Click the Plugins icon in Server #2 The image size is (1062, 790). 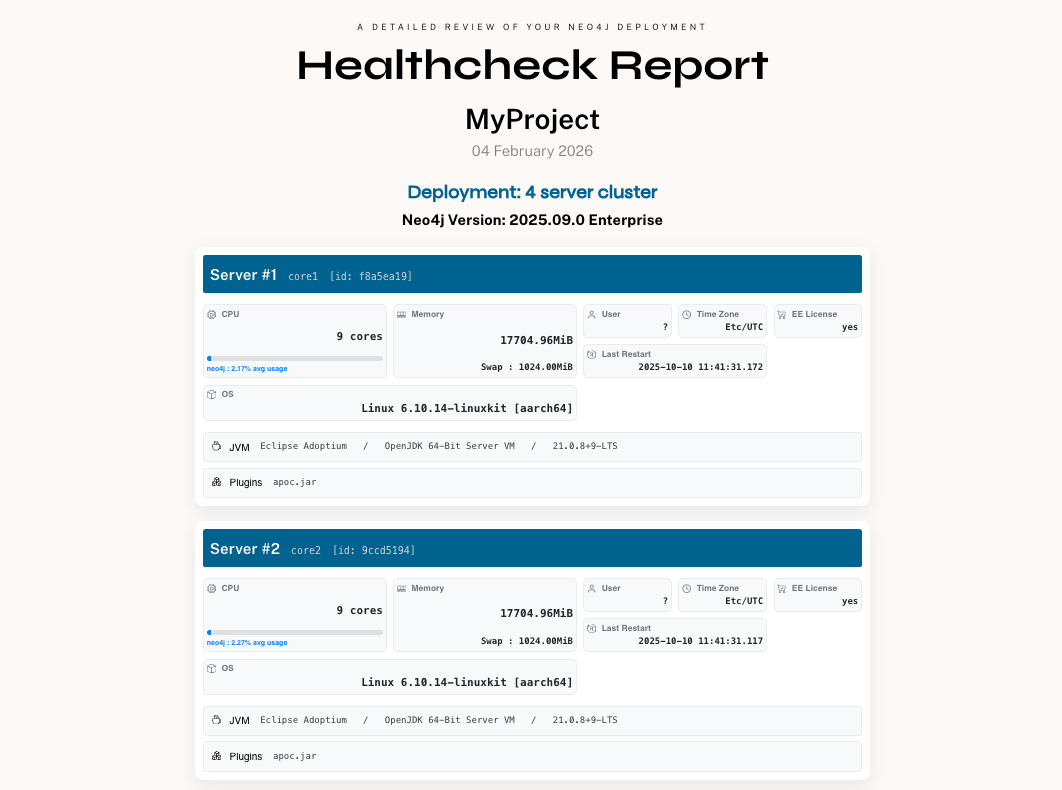(216, 755)
